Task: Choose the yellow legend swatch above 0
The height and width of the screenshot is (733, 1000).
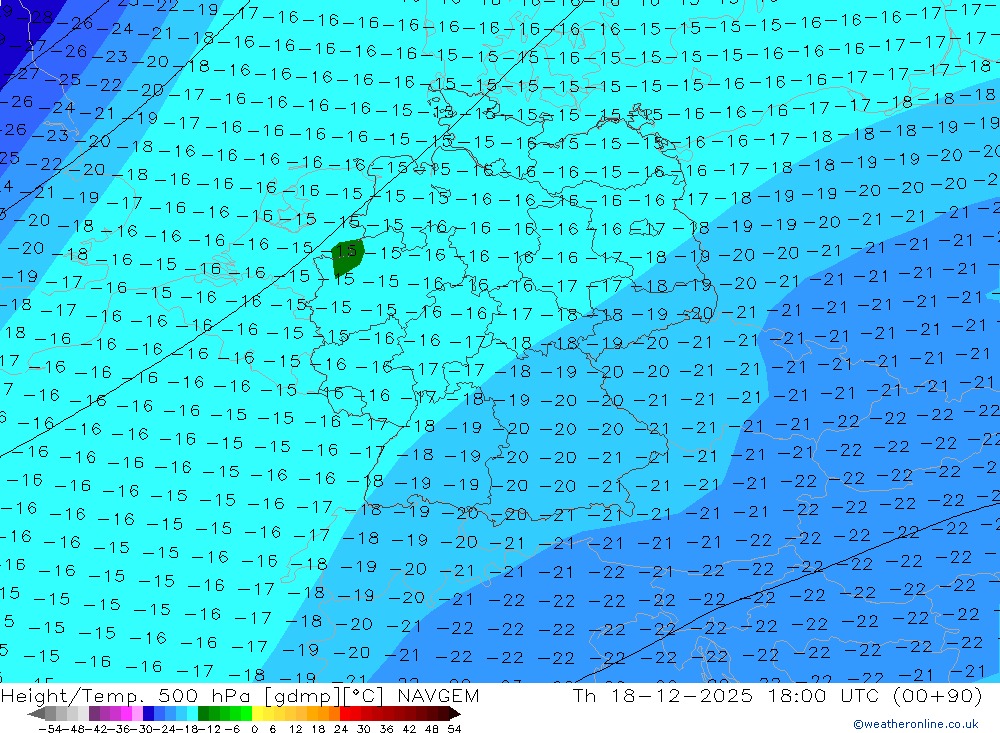Action: click(x=258, y=714)
